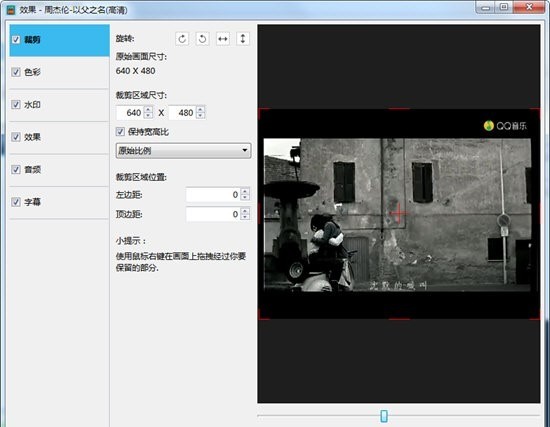Click the 顶边距 input field
This screenshot has width=550, height=427.
213,214
